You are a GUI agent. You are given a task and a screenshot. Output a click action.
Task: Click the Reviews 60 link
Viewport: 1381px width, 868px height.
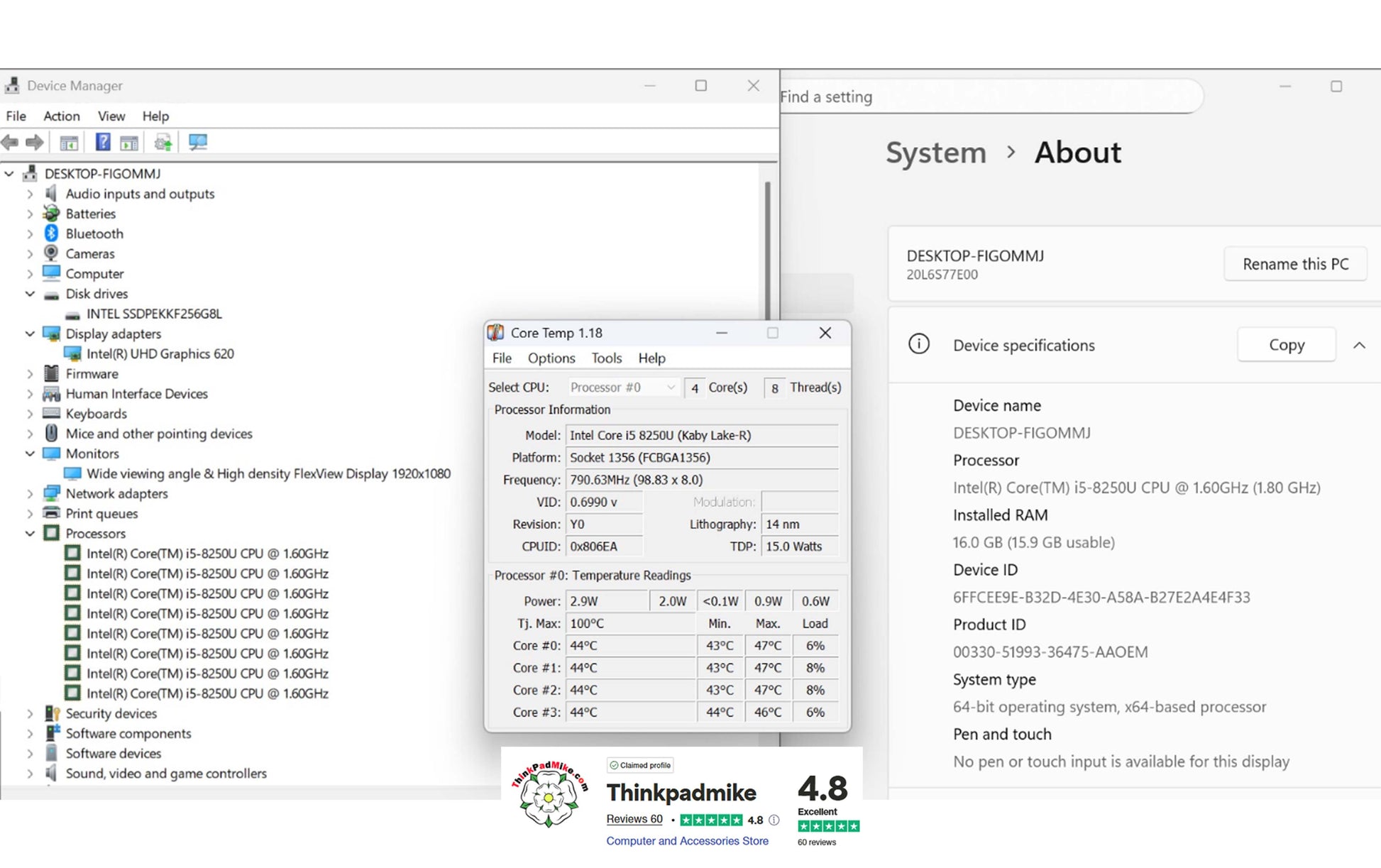(x=634, y=819)
